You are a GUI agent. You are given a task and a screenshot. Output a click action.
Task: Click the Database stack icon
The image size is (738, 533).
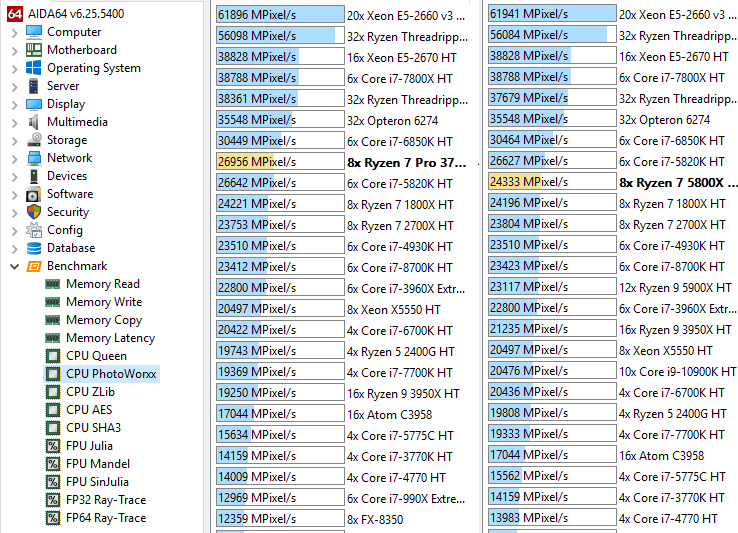coord(34,248)
